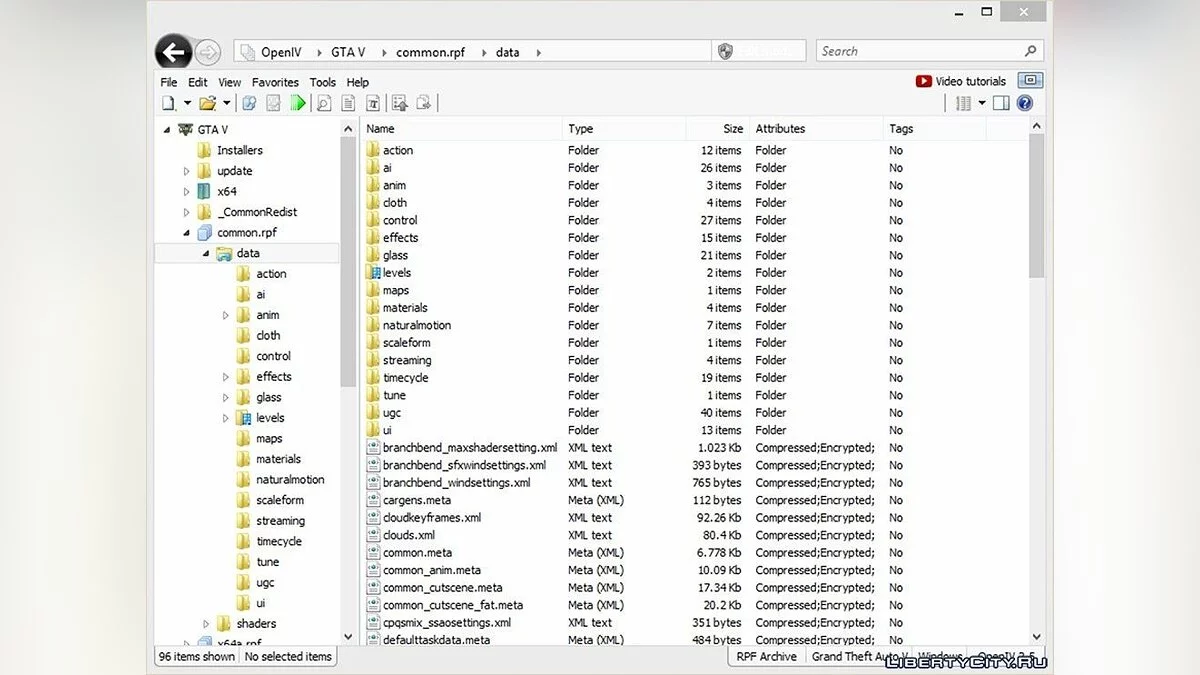Click the text document toolbar icon
The height and width of the screenshot is (675, 1200).
point(348,103)
